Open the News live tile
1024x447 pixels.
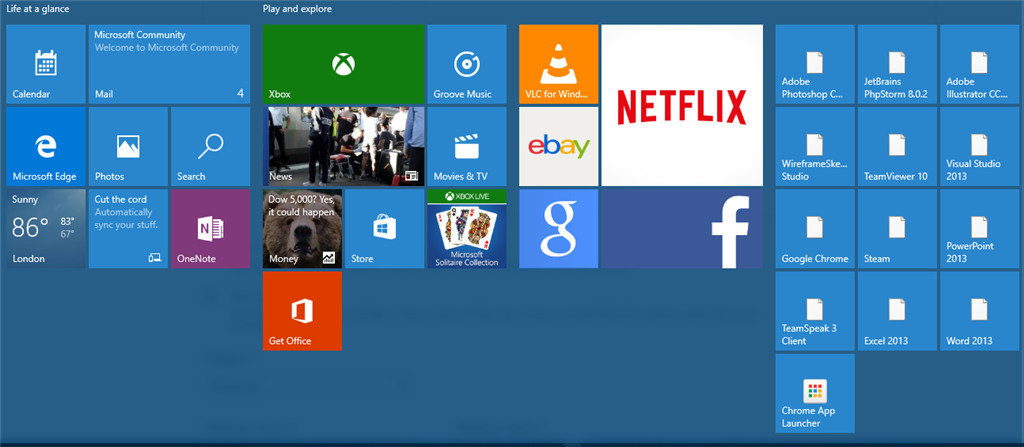[x=344, y=146]
